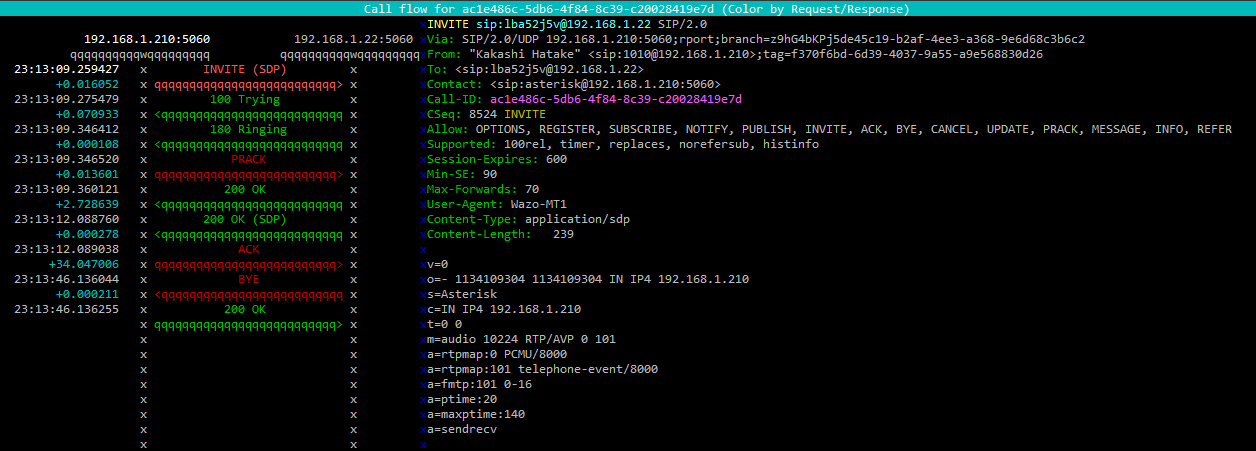Click the 23:13:09.259427 timestamp
This screenshot has height=451, width=1256.
point(67,70)
